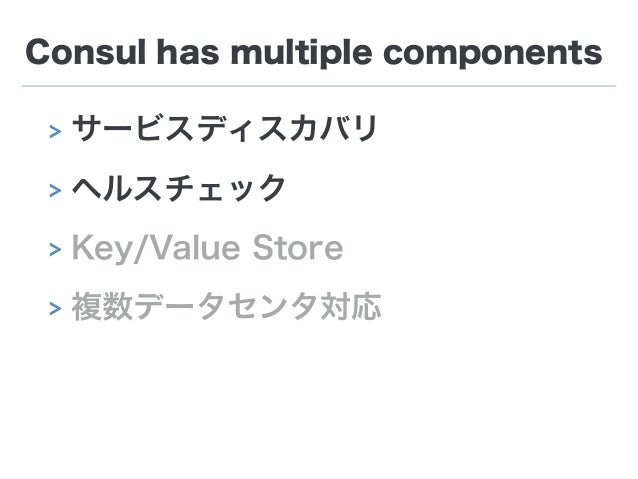Screen dimensions: 638x479
Task: Click the チェック part of the second bullet
Action: 225,188
